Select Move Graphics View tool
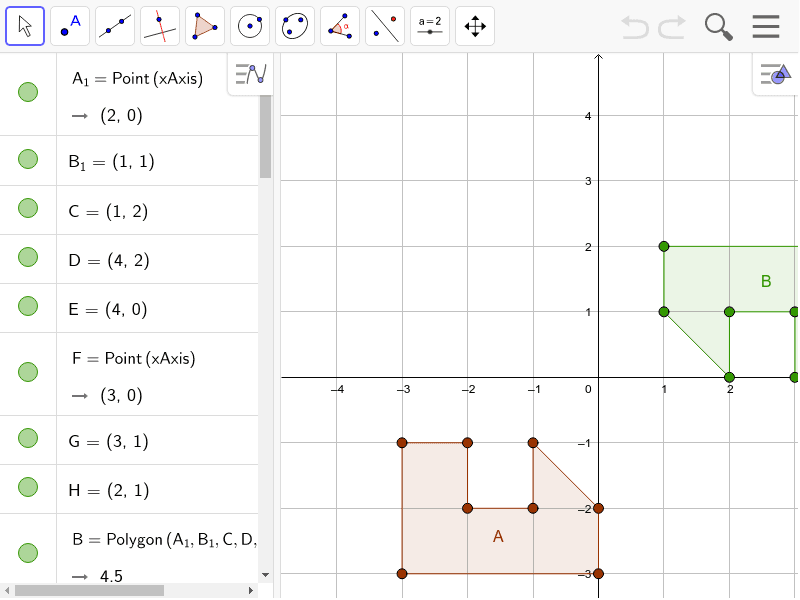 pyautogui.click(x=475, y=26)
